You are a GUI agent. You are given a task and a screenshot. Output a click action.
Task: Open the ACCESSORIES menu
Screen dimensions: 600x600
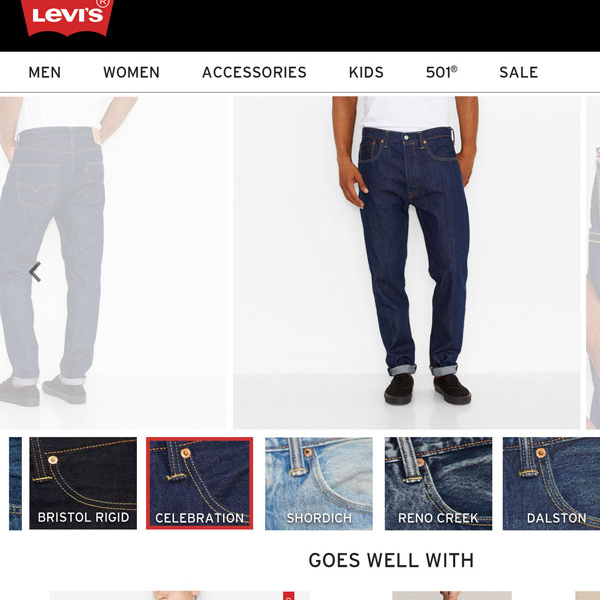pyautogui.click(x=254, y=72)
